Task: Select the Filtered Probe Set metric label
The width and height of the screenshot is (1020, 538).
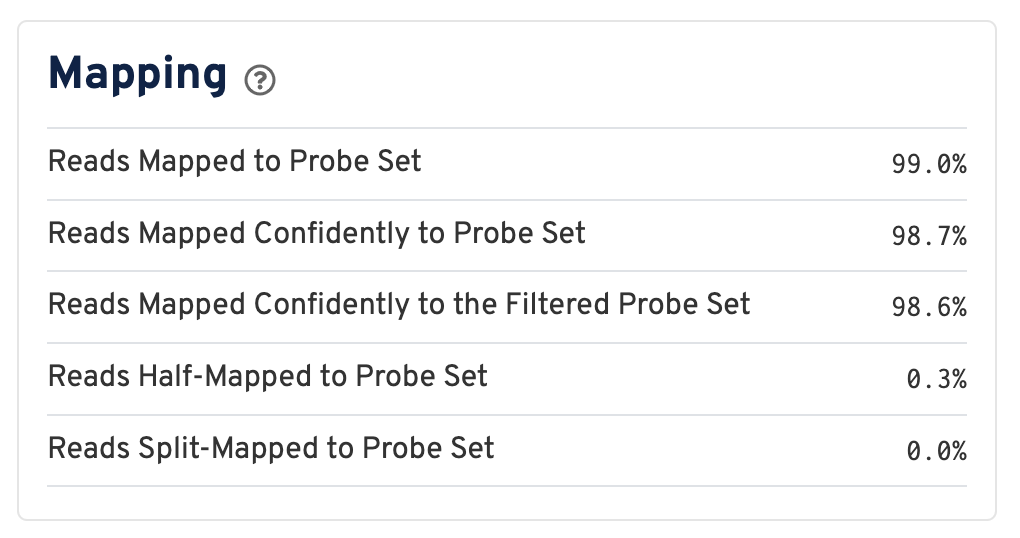Action: tap(399, 305)
